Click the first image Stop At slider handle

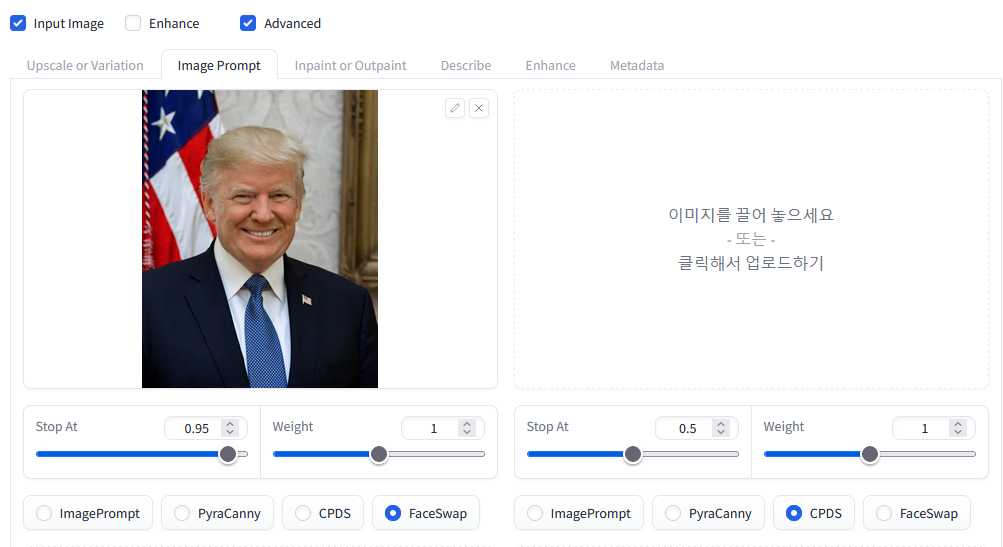pos(228,454)
